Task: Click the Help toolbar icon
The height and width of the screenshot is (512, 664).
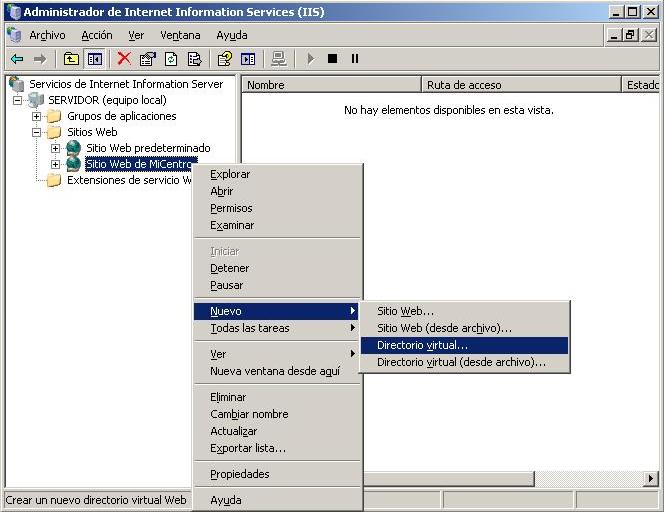Action: click(x=225, y=59)
